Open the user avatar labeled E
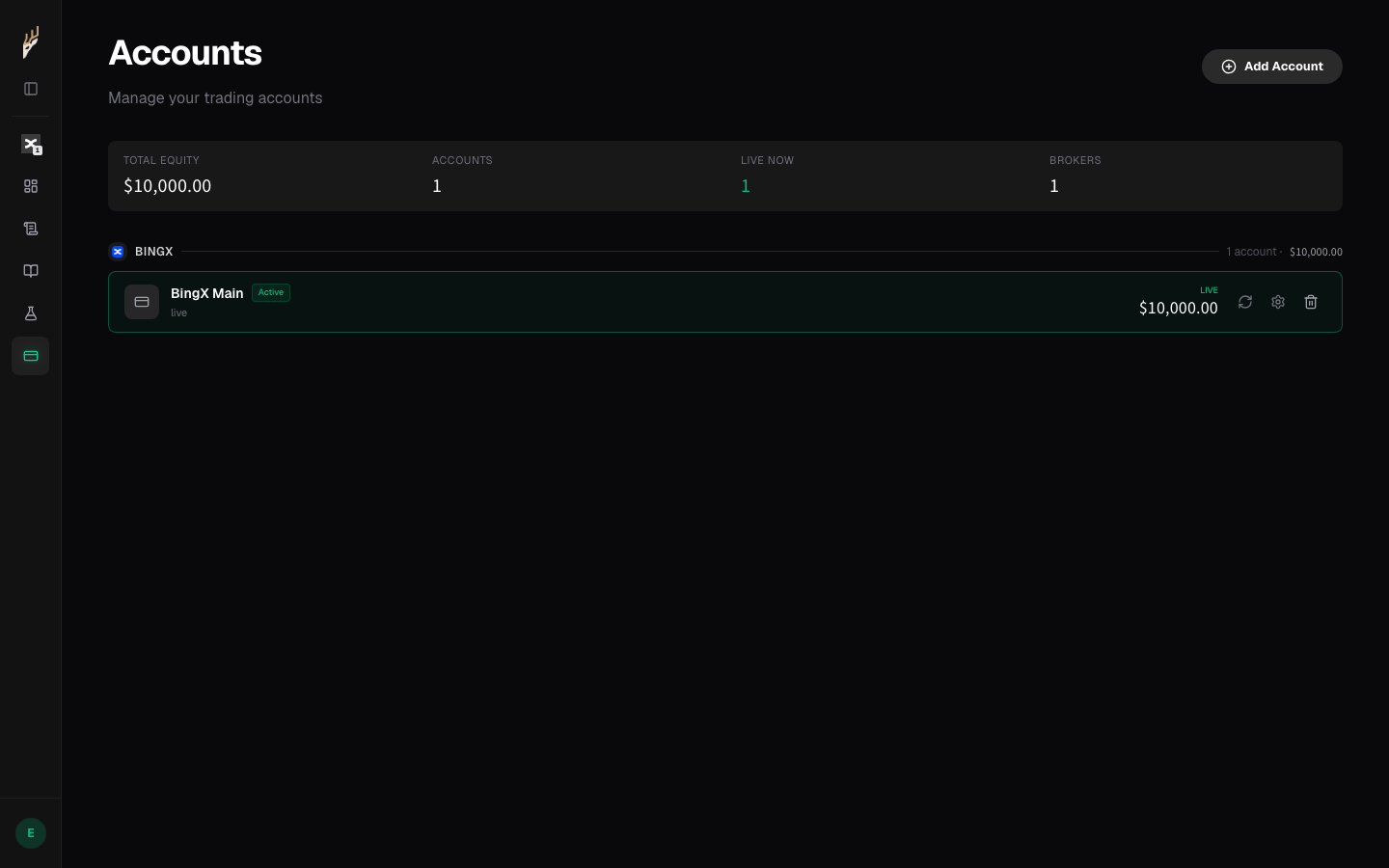The height and width of the screenshot is (868, 1389). click(31, 833)
